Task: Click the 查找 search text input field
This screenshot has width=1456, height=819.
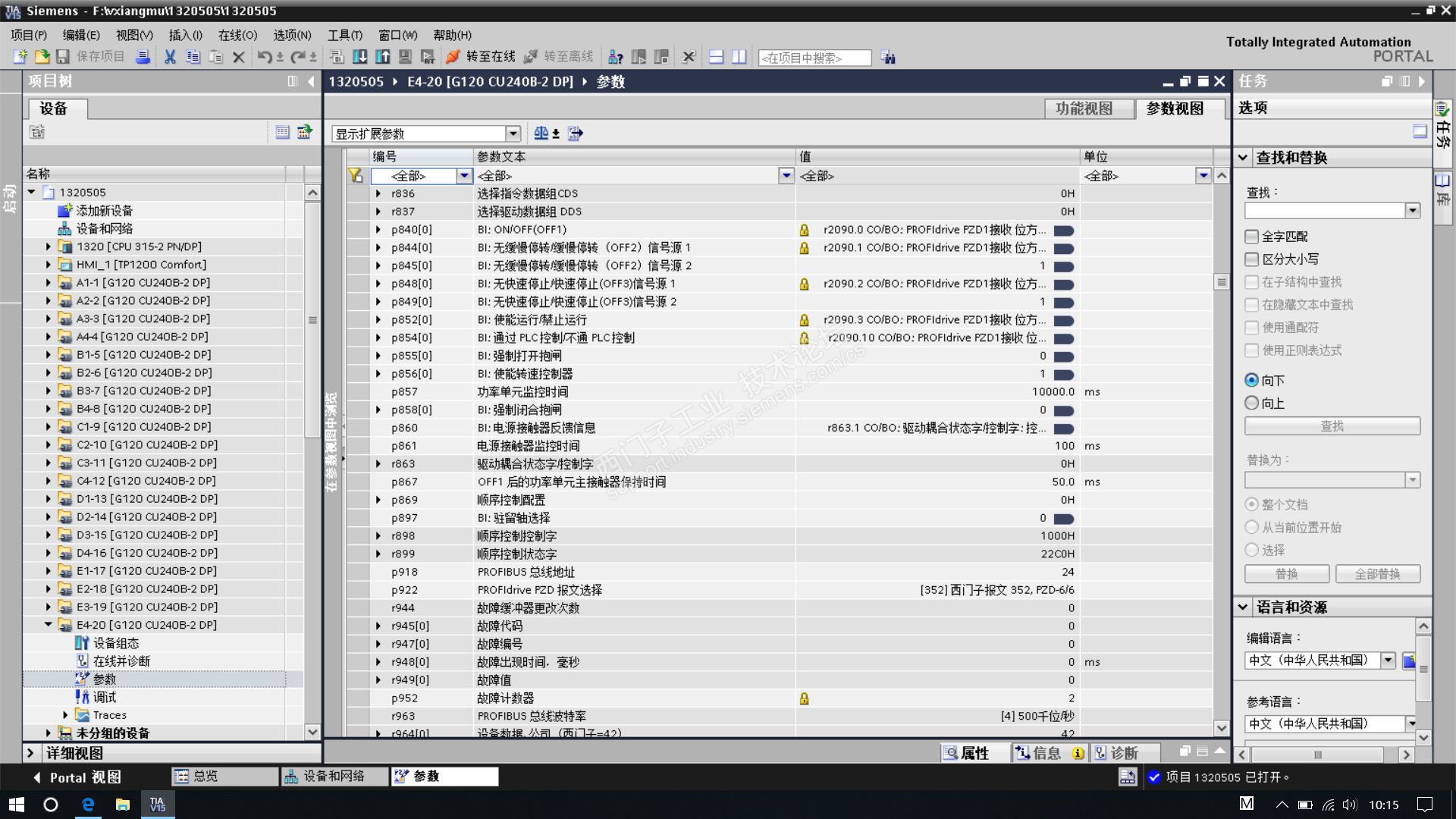Action: [1324, 211]
